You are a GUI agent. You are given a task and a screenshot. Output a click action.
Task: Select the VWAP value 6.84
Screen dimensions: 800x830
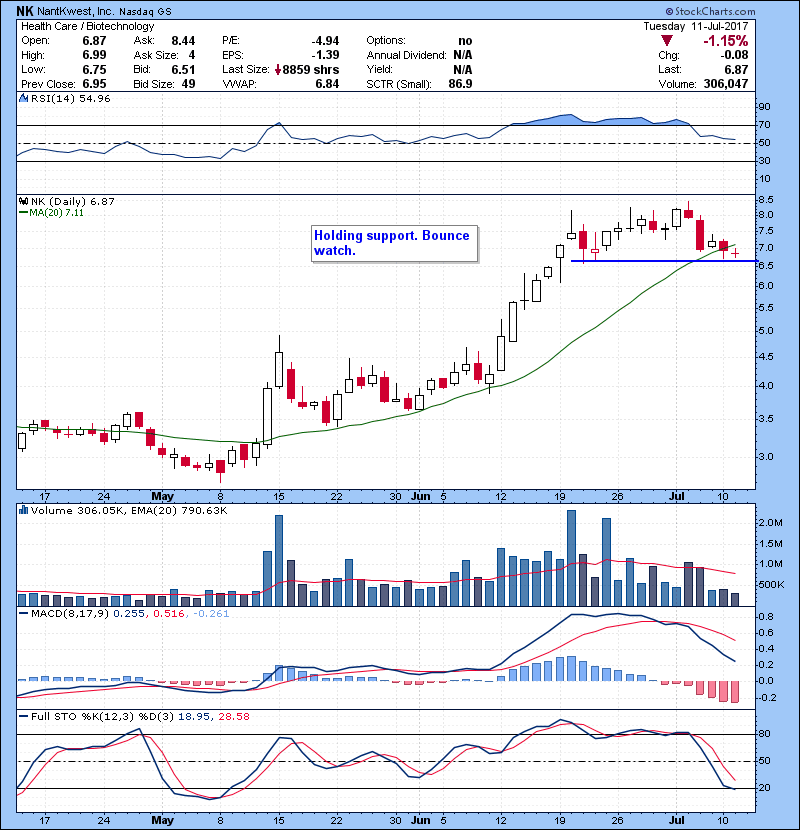coord(327,84)
